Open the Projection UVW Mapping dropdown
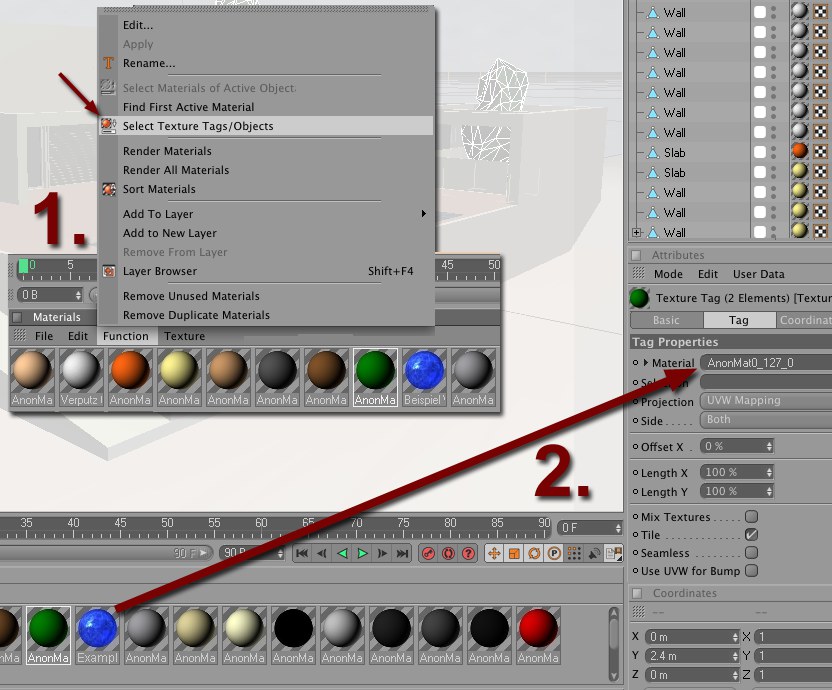The image size is (832, 690). tap(765, 401)
